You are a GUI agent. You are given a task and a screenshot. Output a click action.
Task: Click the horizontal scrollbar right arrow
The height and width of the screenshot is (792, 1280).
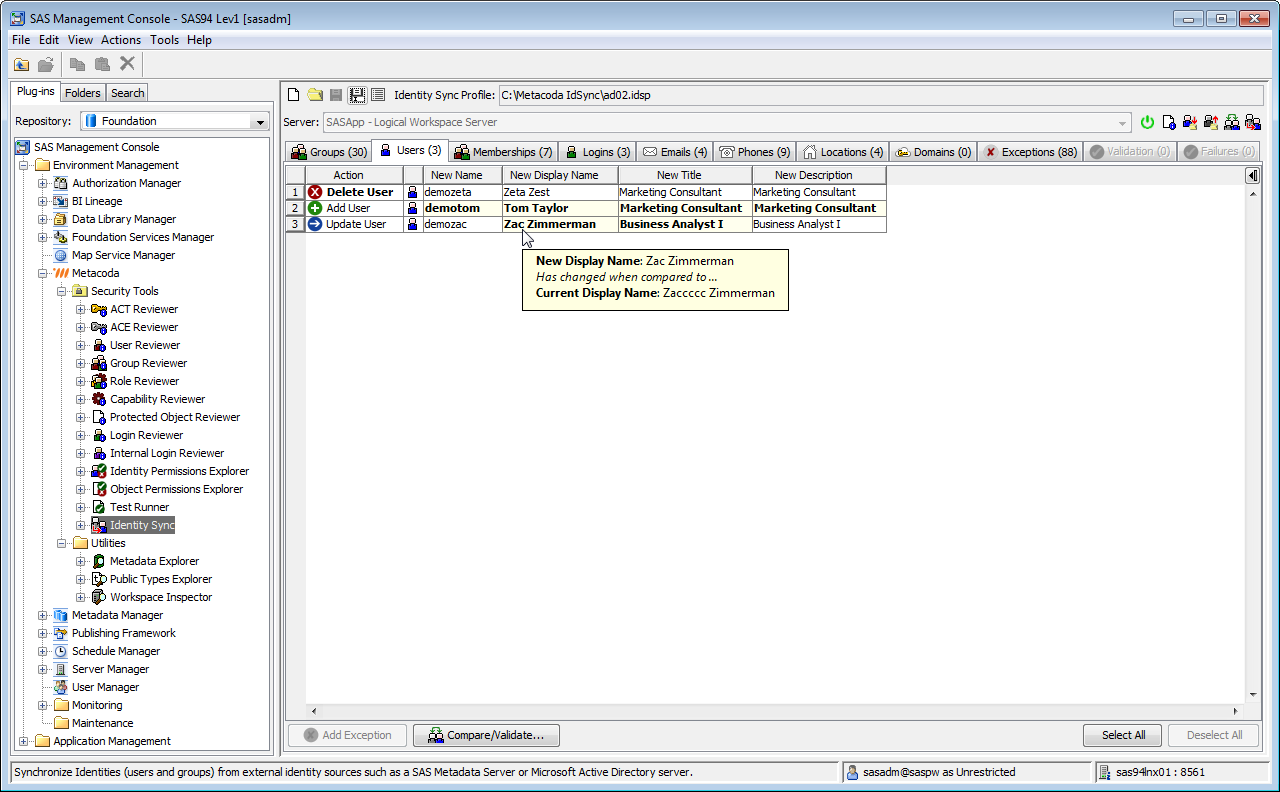(x=1235, y=711)
